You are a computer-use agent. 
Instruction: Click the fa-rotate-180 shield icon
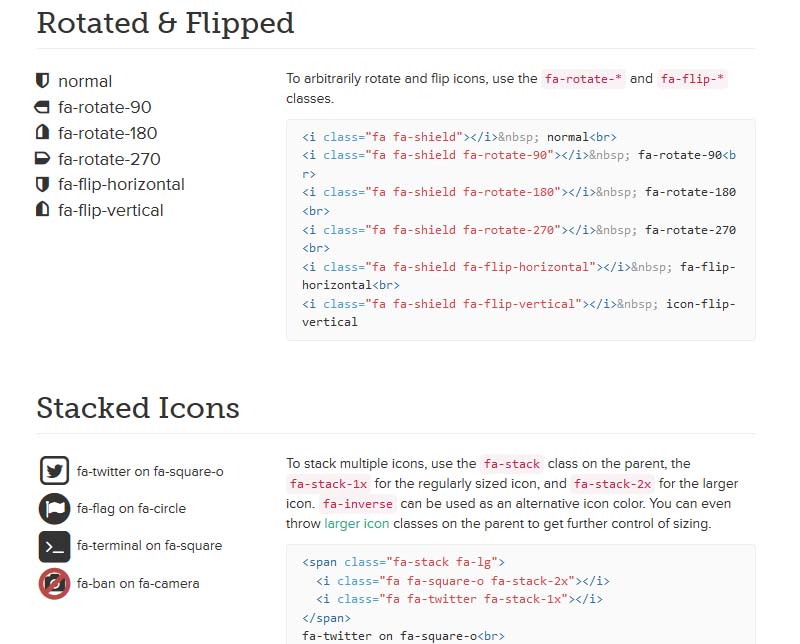point(42,133)
